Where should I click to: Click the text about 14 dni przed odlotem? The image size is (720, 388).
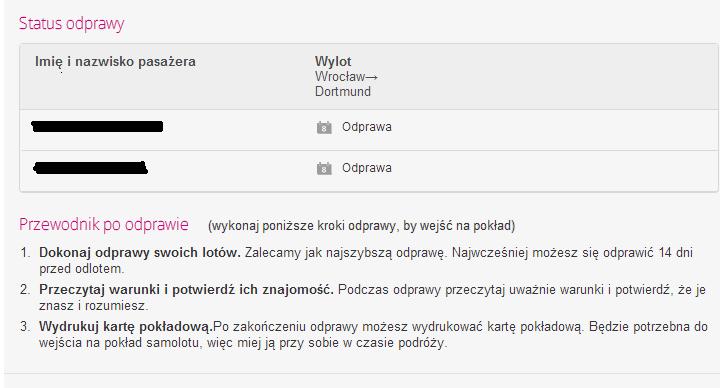(366, 260)
